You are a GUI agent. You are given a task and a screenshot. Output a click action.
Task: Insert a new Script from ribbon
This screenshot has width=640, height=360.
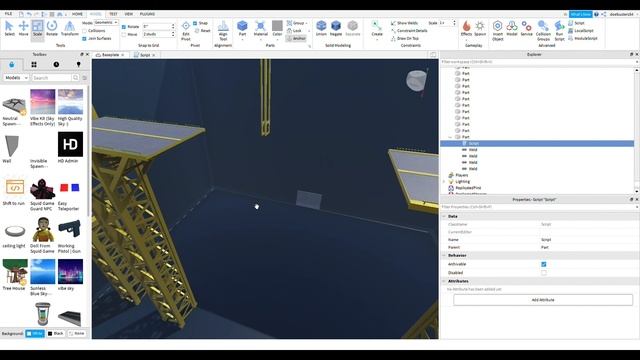coord(576,23)
